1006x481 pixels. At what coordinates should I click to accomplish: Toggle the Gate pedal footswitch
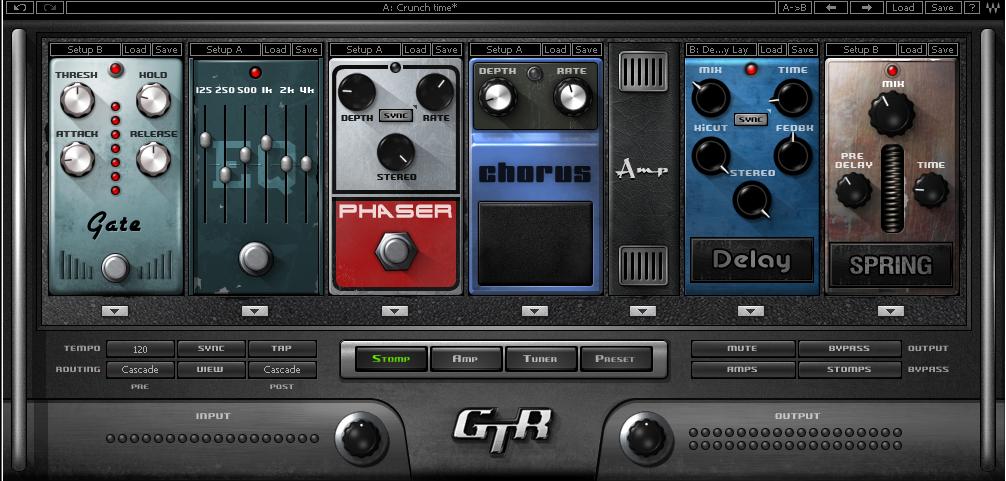point(116,267)
